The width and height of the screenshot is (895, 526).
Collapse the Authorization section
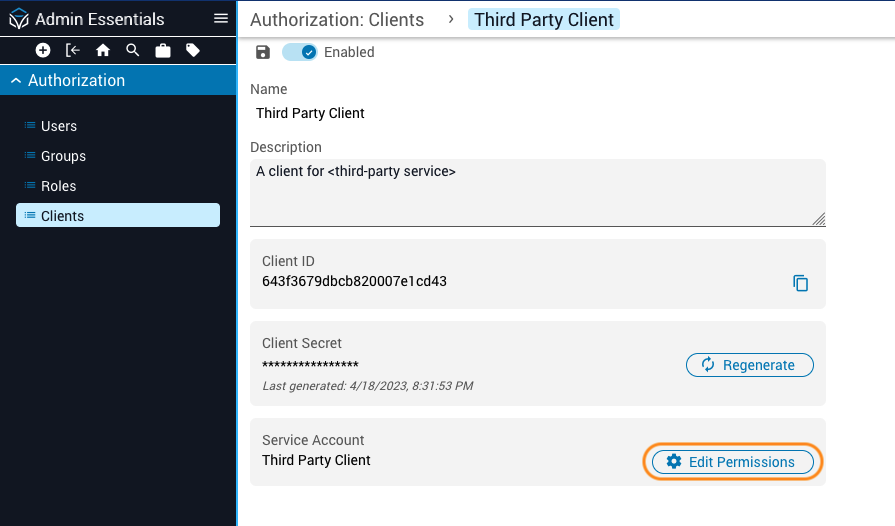[x=16, y=81]
